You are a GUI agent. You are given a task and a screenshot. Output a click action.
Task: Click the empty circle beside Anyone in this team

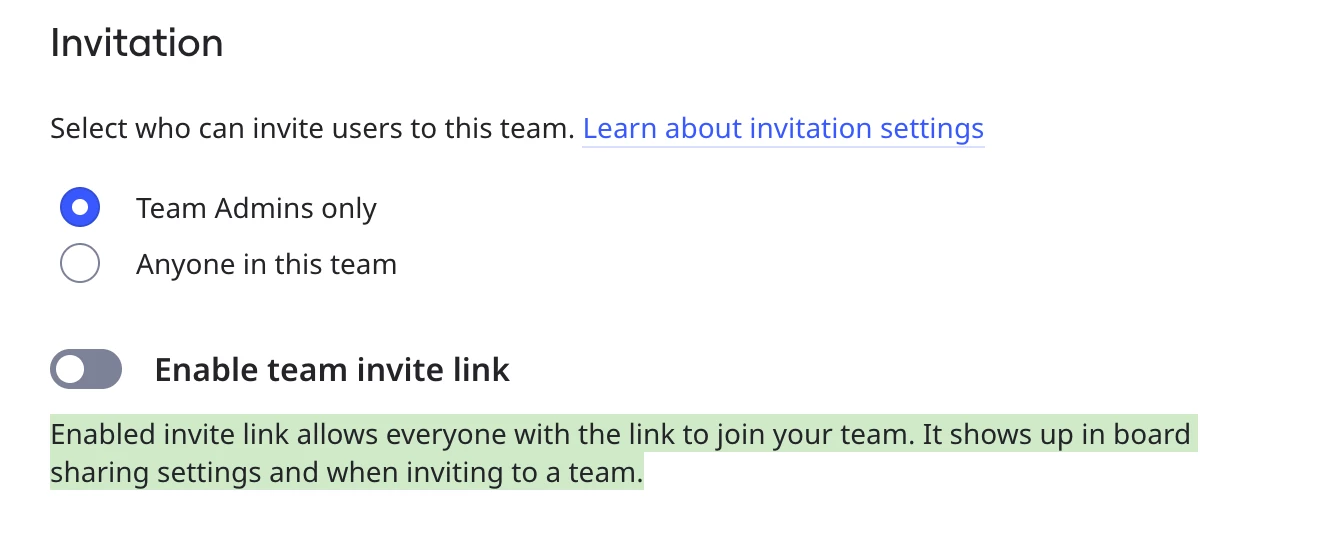click(80, 264)
